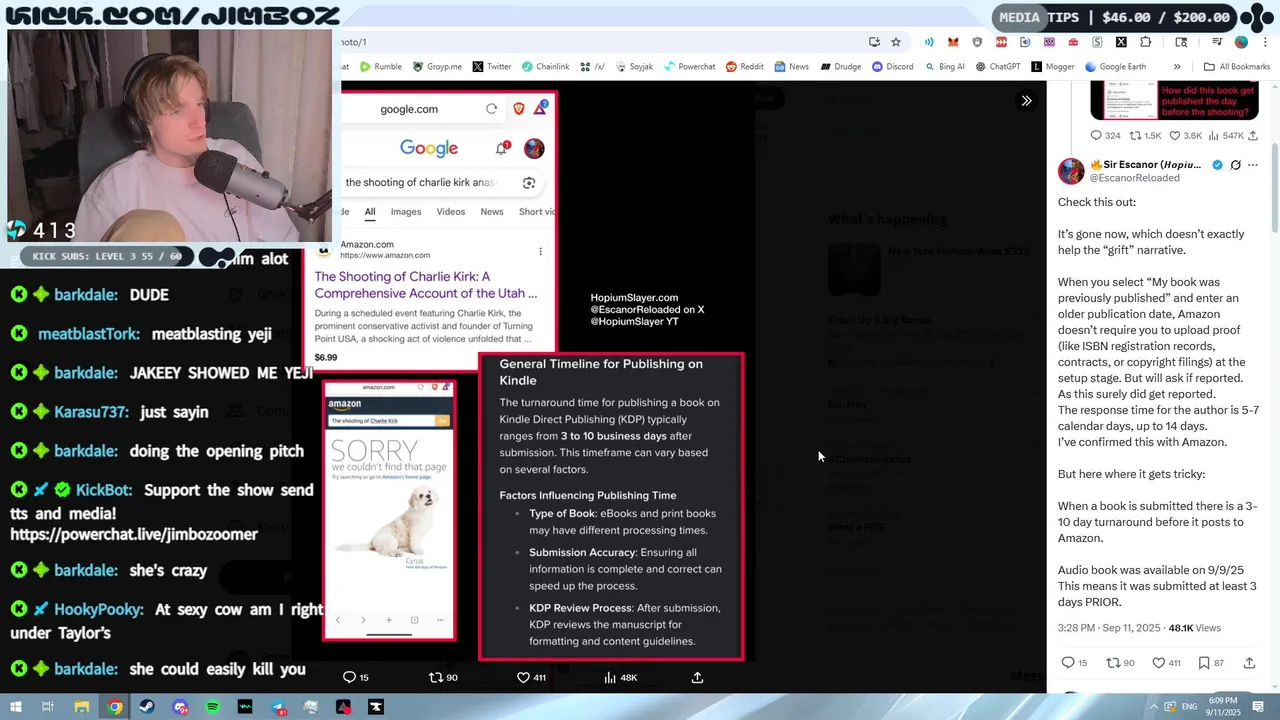Click the install app icon in address bar
The width and height of the screenshot is (1280, 720).
[874, 42]
